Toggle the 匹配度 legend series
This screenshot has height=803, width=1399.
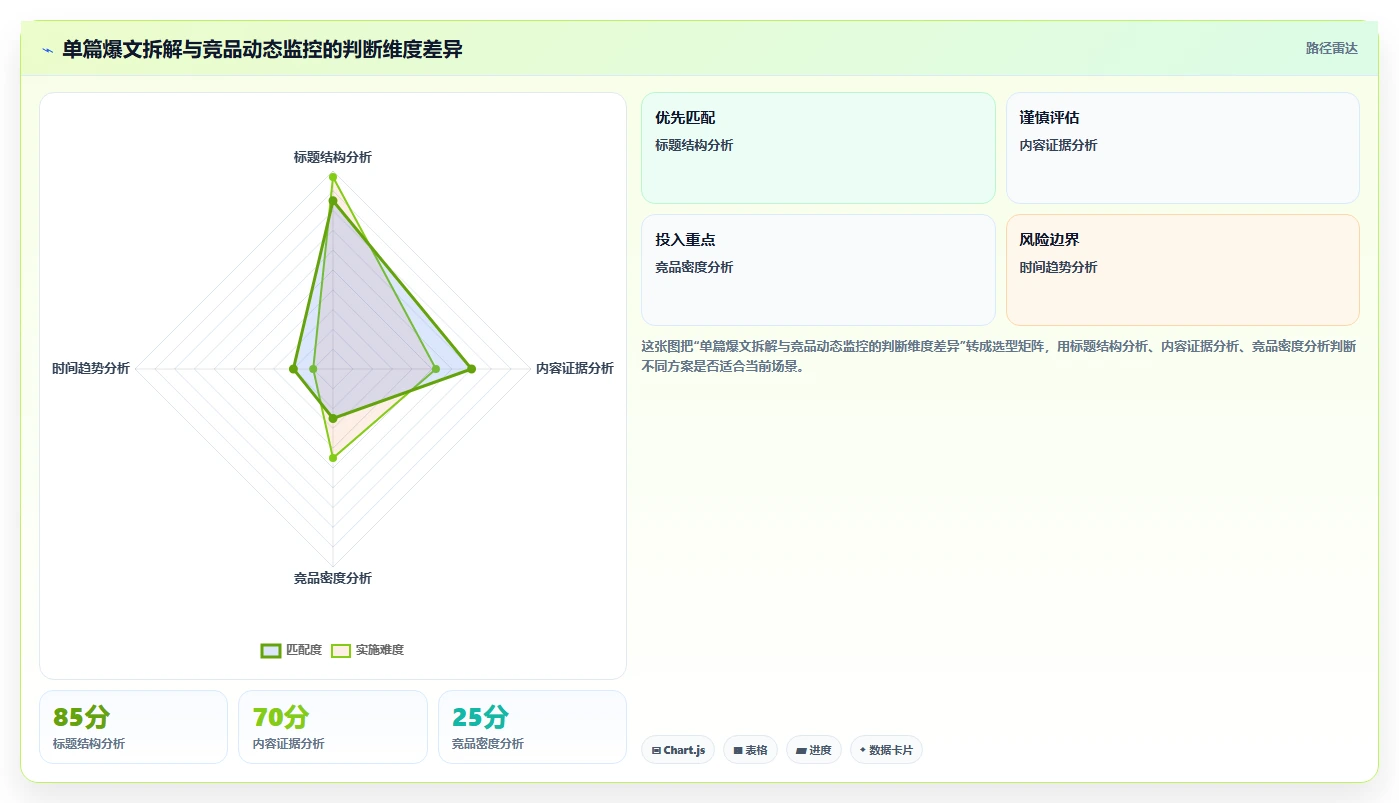point(291,650)
